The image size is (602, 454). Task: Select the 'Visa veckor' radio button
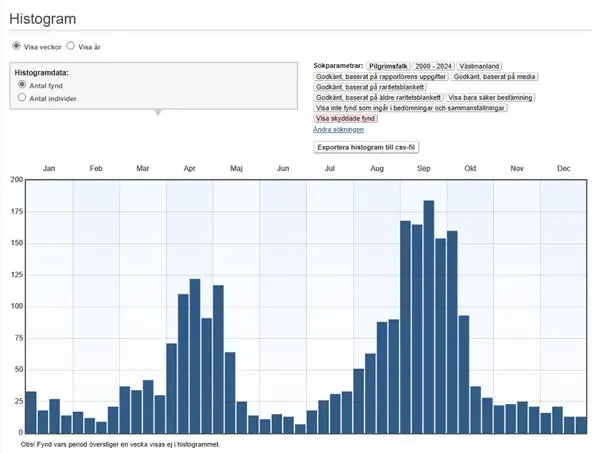[x=17, y=46]
